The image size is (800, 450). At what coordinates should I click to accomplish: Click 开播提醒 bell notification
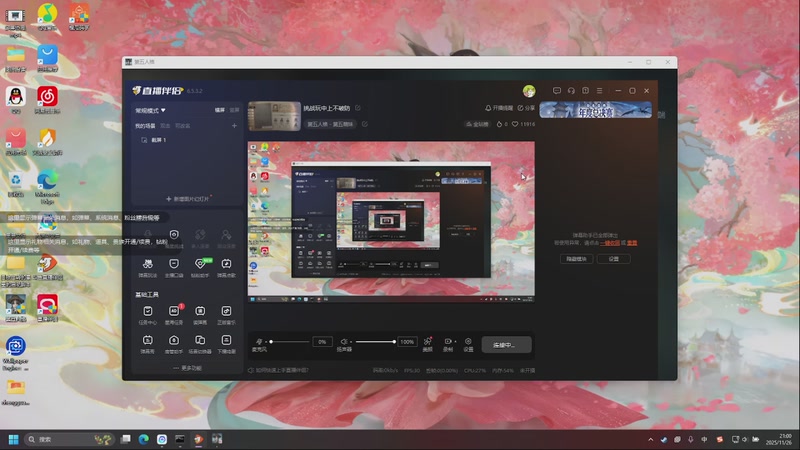pyautogui.click(x=499, y=108)
